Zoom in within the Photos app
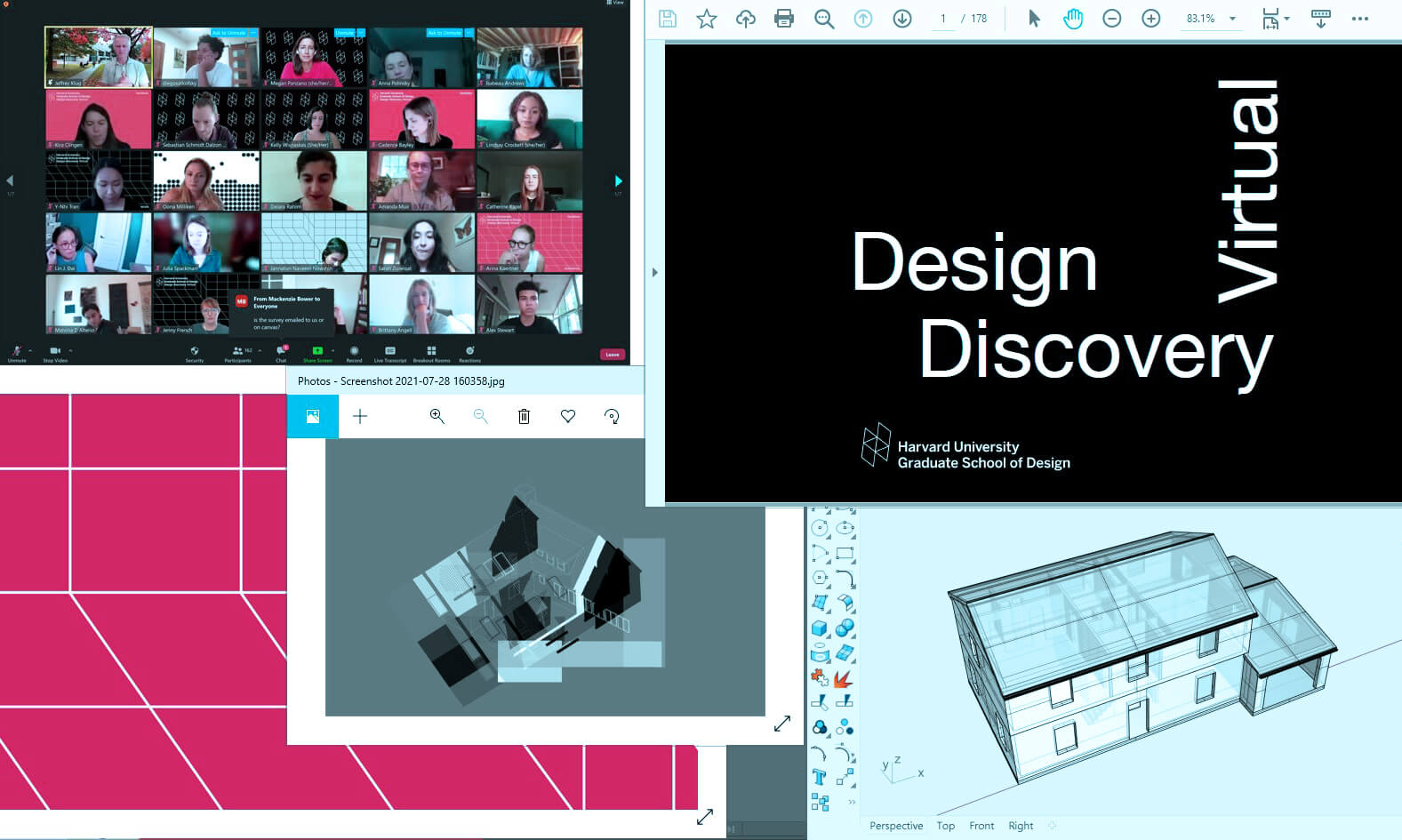This screenshot has height=840, width=1402. point(437,416)
